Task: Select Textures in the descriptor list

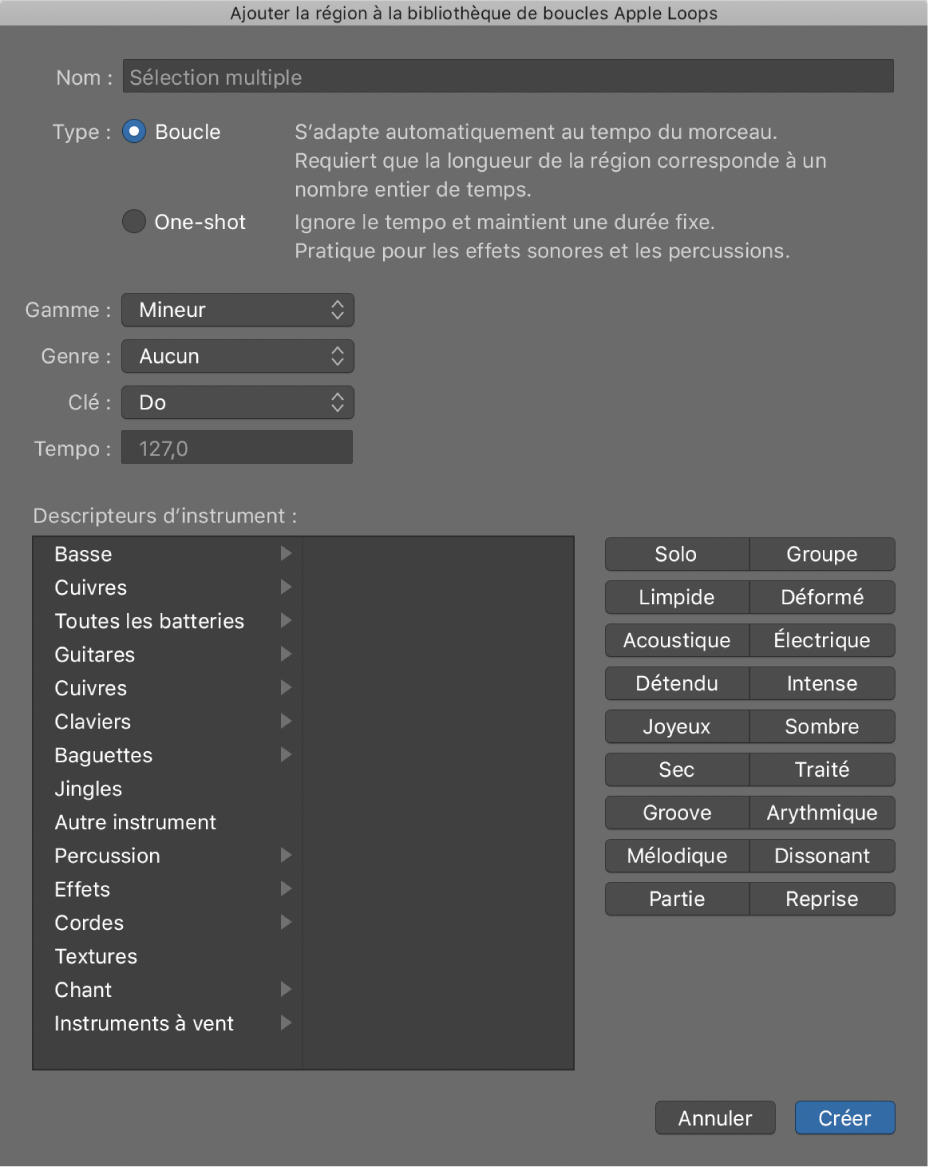Action: pyautogui.click(x=96, y=956)
